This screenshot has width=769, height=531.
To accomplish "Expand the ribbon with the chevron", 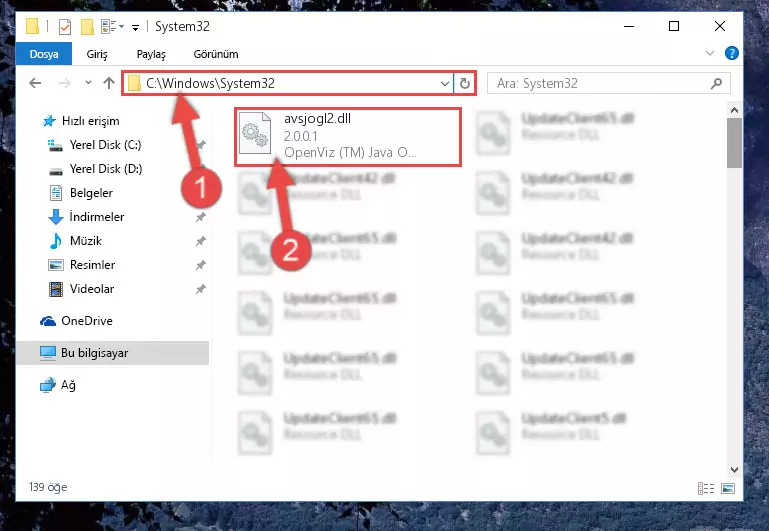I will tap(709, 53).
